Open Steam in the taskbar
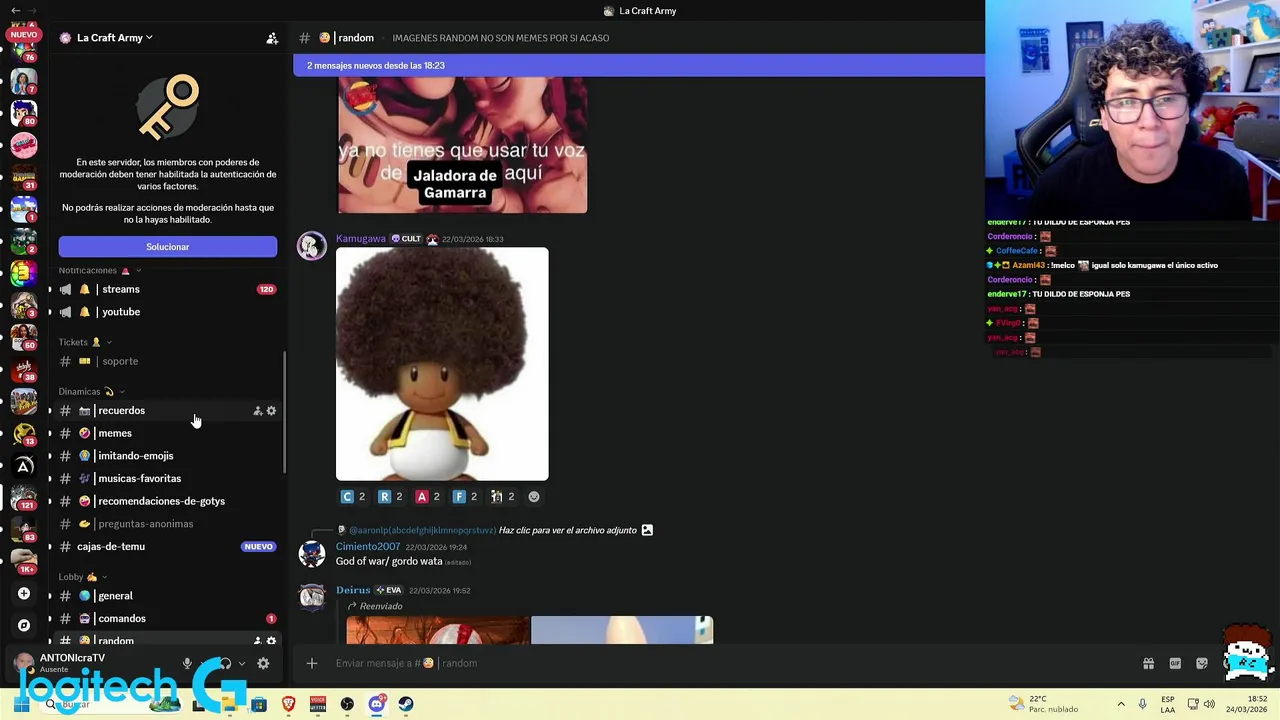1280x720 pixels. [x=405, y=704]
